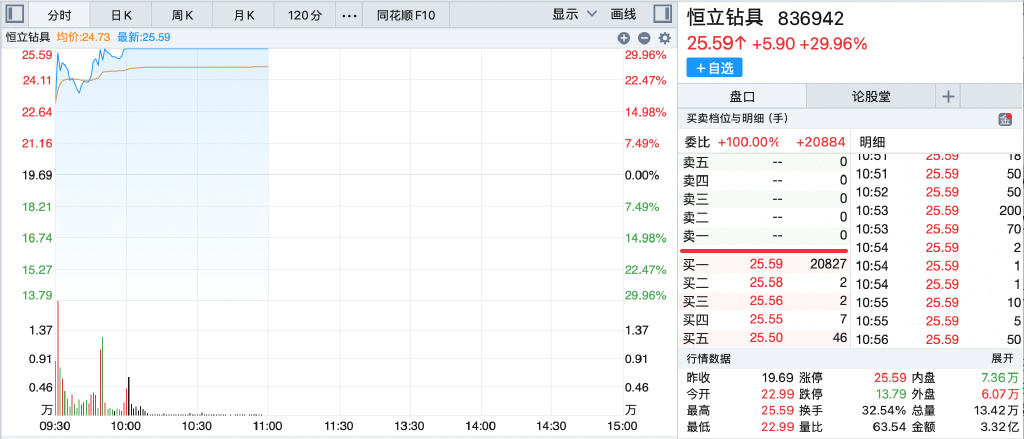Screen dimensions: 1024x439
Task: Open the 论股堂 tab
Action: point(871,97)
